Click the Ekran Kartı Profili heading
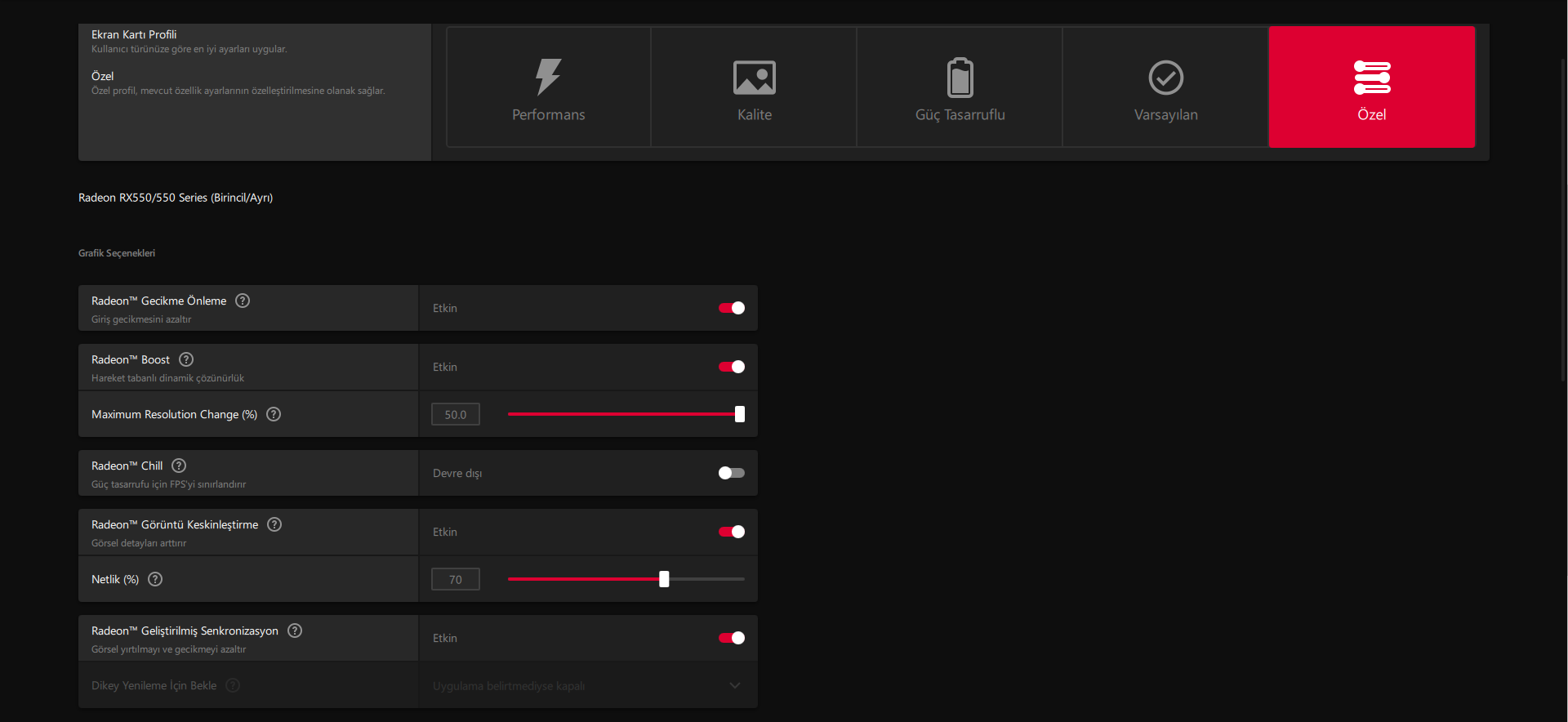 click(x=134, y=34)
